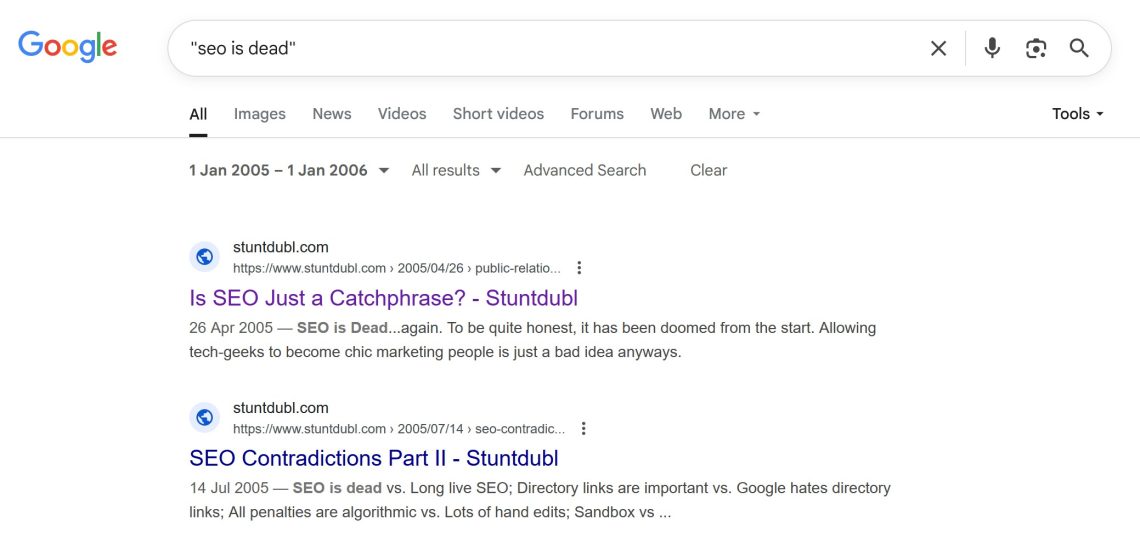Open options menu for SEO Contradictions result
Viewport: 1140px width, 554px height.
click(x=583, y=428)
